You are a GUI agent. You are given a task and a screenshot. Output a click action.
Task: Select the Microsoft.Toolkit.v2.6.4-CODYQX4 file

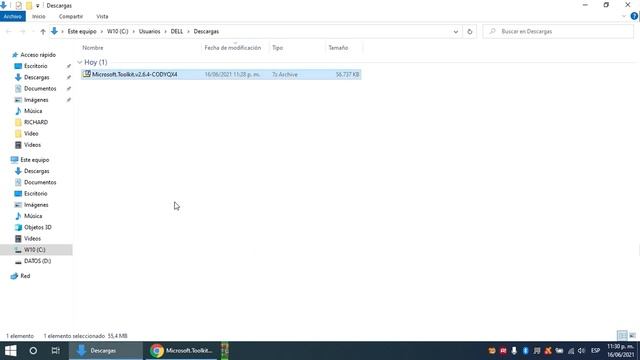click(134, 74)
